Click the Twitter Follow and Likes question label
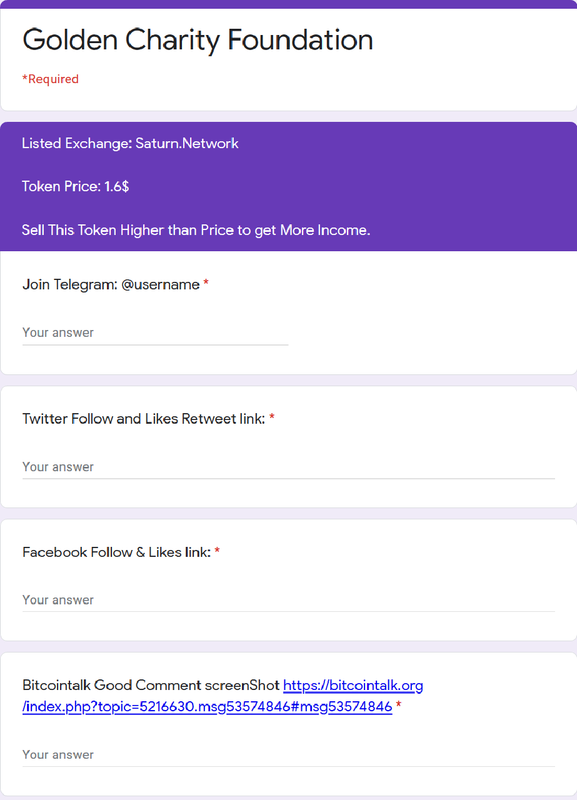The height and width of the screenshot is (800, 577). coord(144,419)
